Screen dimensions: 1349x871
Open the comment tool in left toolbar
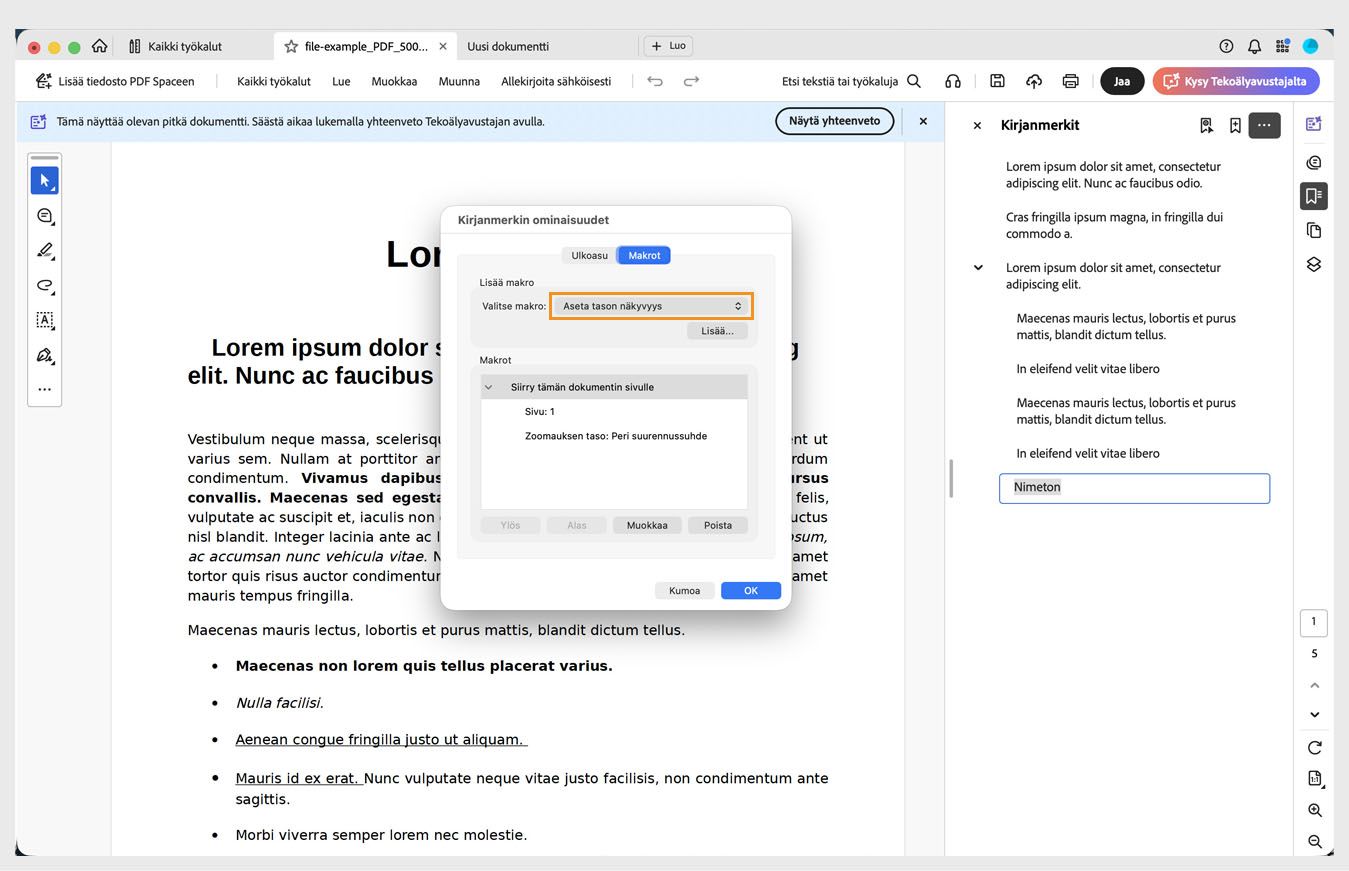[x=45, y=216]
